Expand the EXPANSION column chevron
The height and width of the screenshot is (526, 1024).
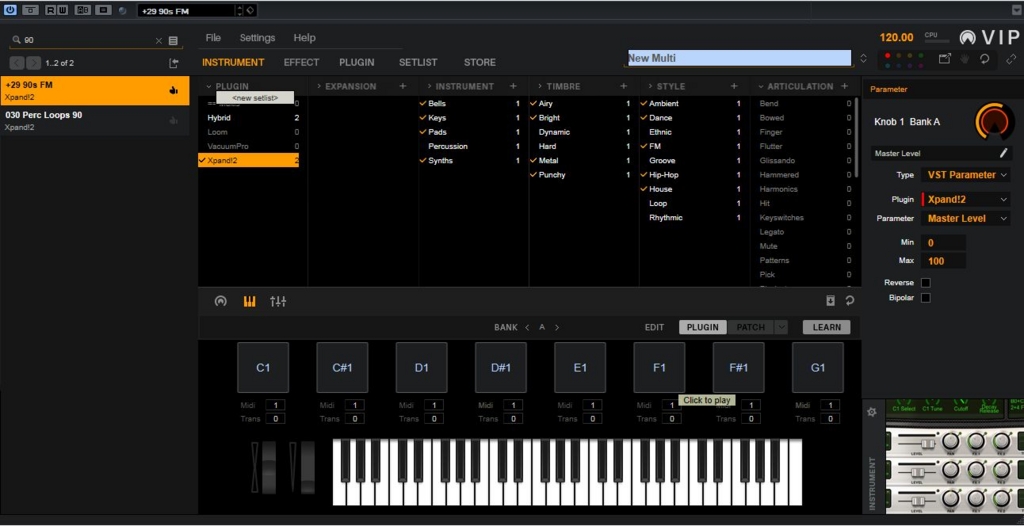coord(319,86)
